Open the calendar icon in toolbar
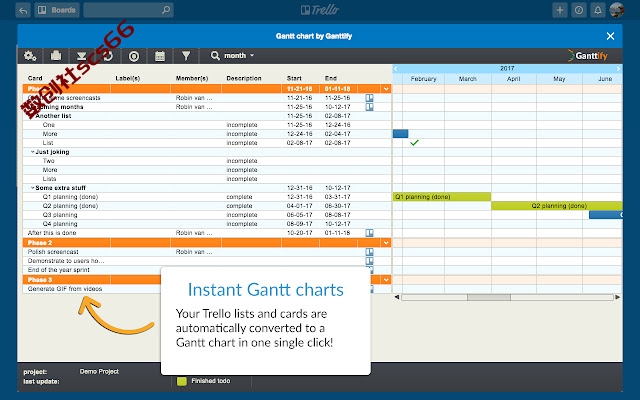Screen dimensions: 640x400 [160, 56]
